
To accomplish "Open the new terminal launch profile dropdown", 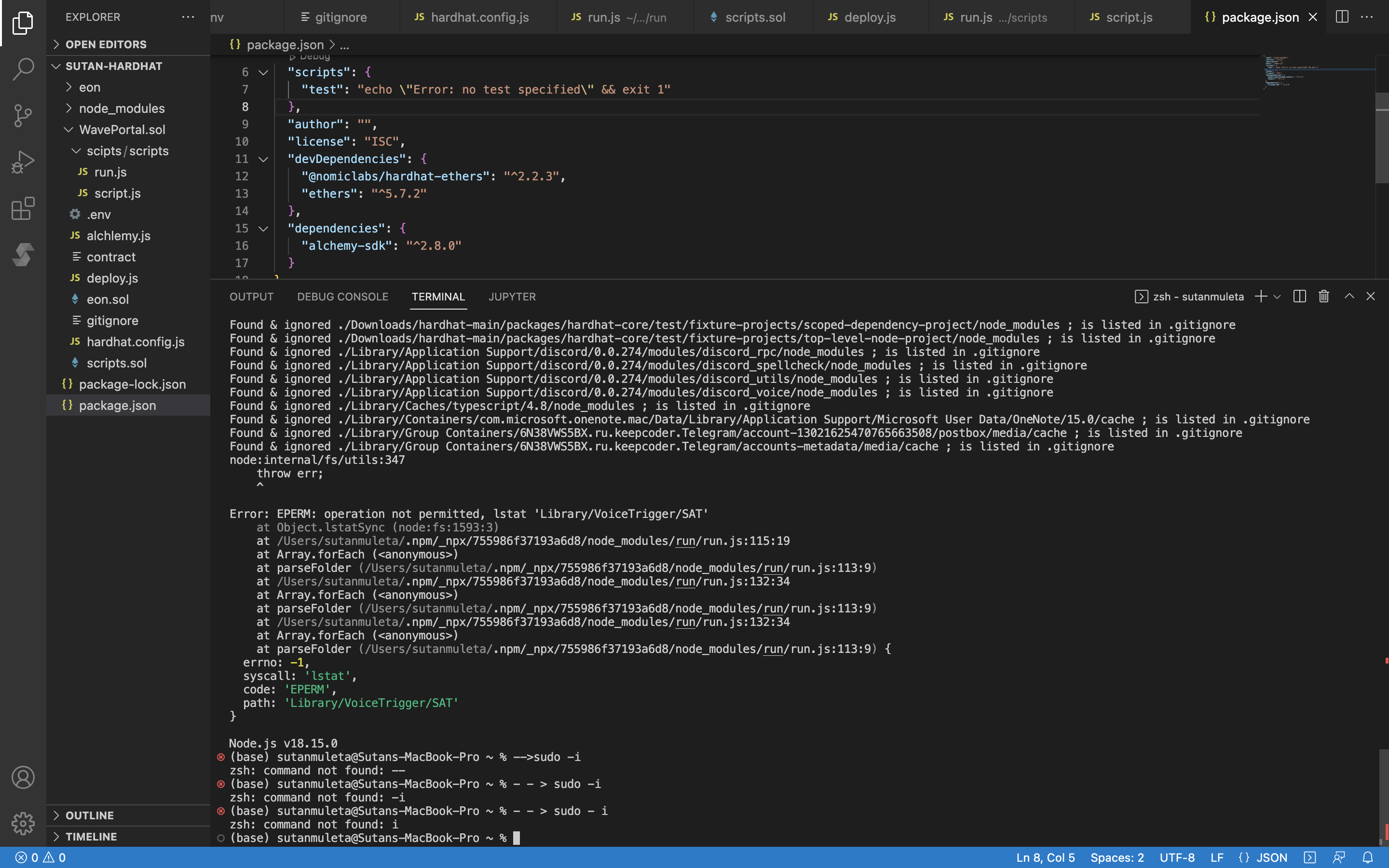I will tap(1277, 297).
